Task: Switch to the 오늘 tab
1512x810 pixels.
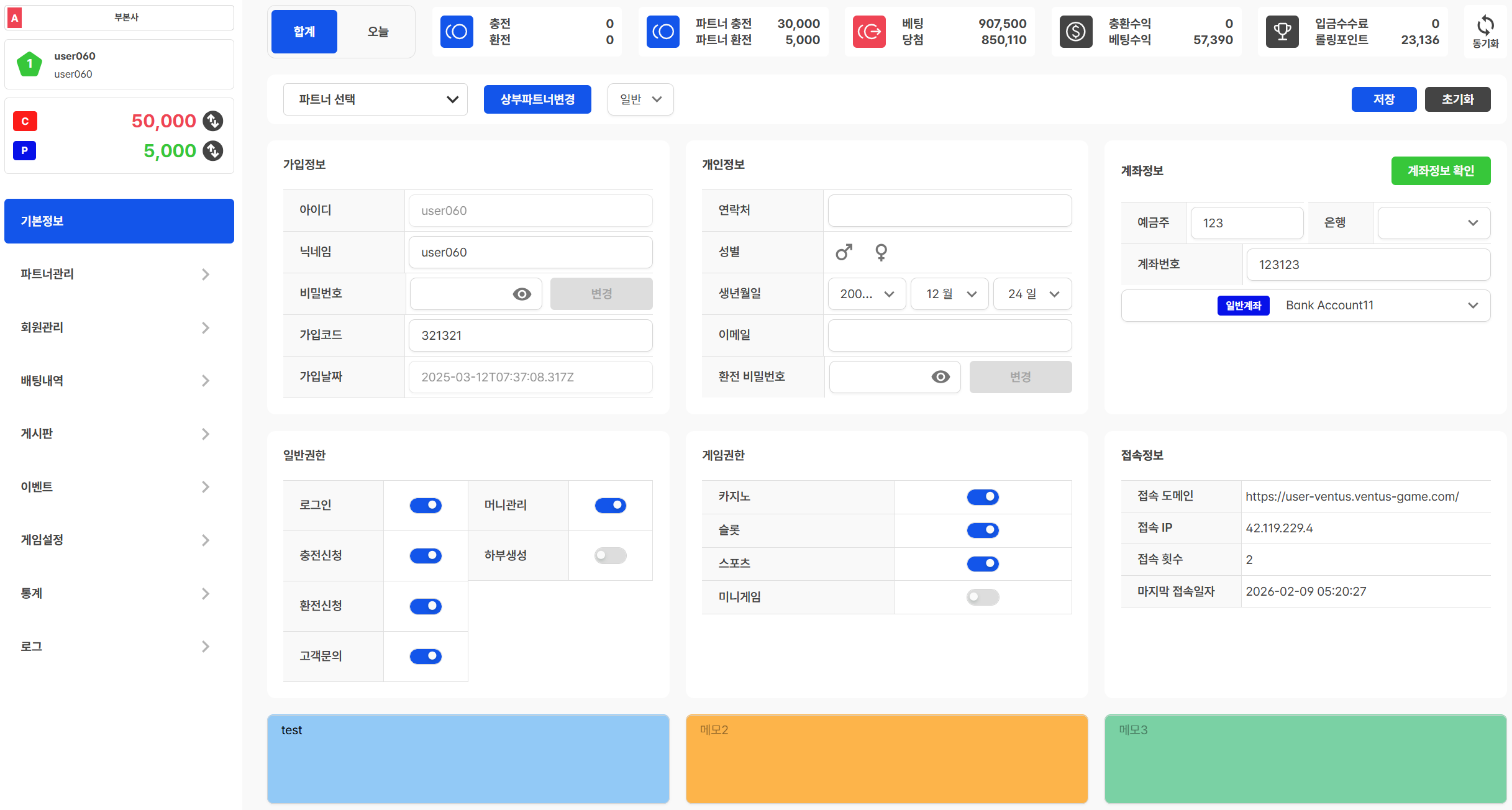Action: (x=378, y=32)
